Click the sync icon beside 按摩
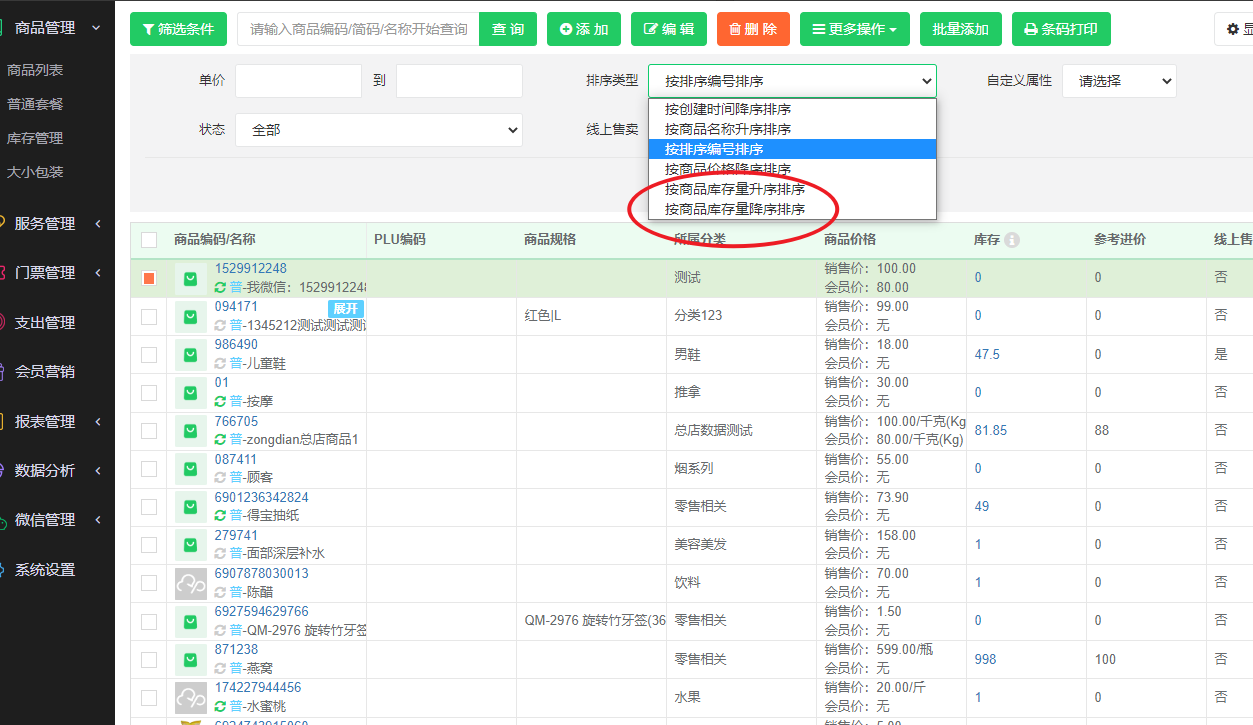 pos(220,401)
